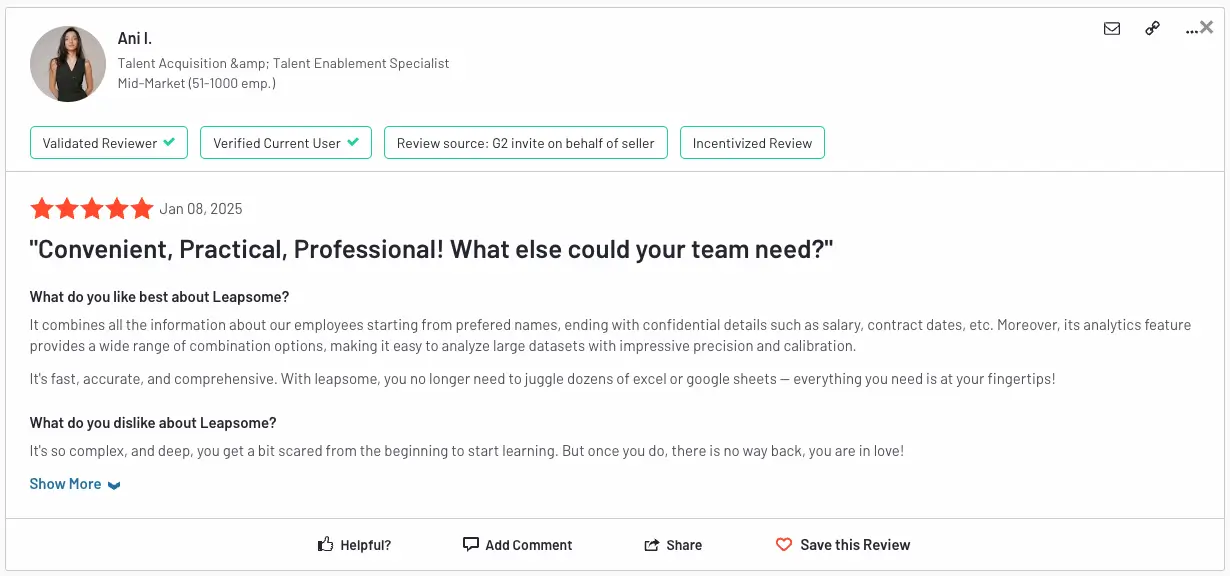Click the five-star rating row

tap(92, 208)
